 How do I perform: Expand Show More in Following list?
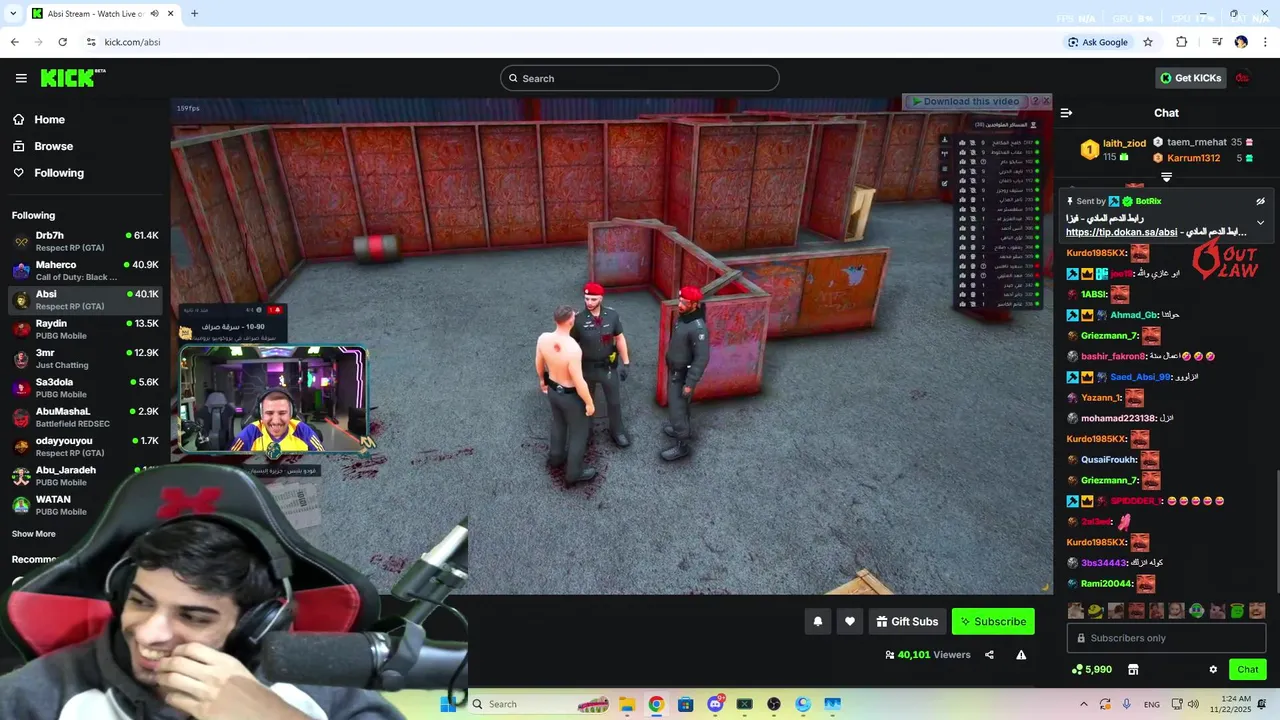tap(34, 534)
